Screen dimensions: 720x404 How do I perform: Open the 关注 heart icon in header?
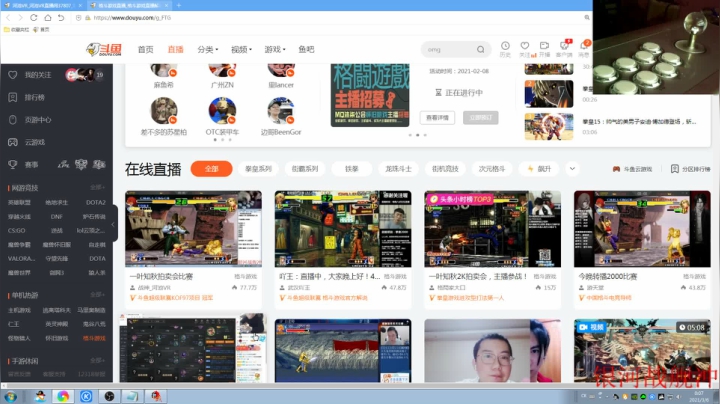coord(524,49)
